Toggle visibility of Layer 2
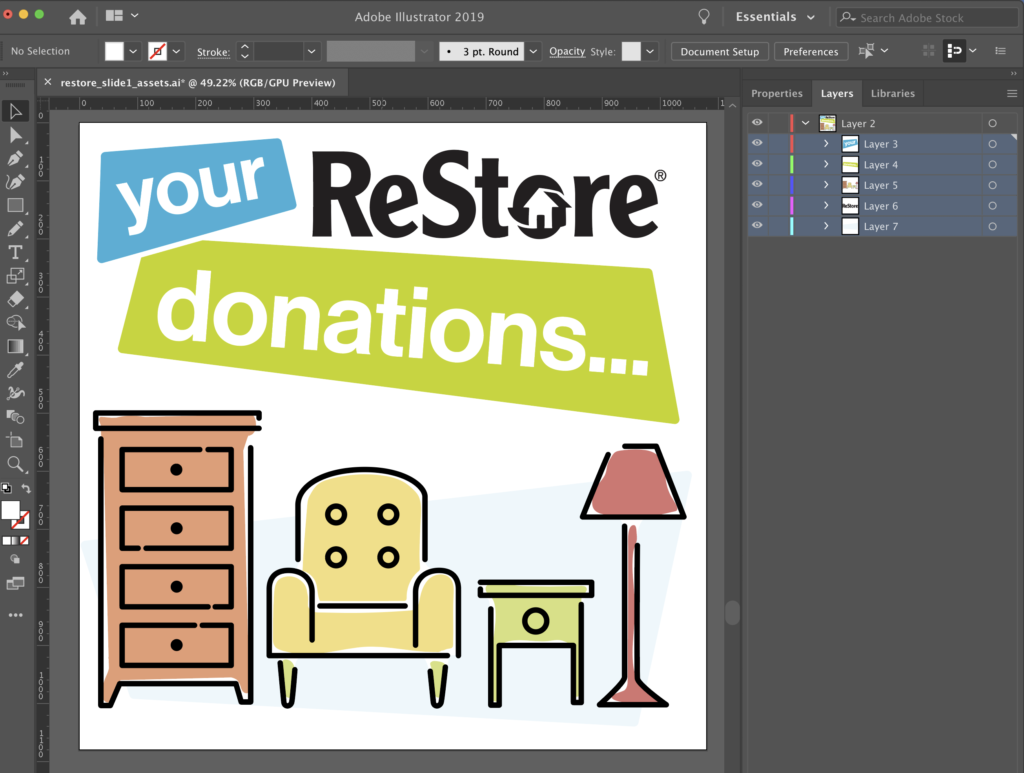The height and width of the screenshot is (773, 1024). (757, 122)
